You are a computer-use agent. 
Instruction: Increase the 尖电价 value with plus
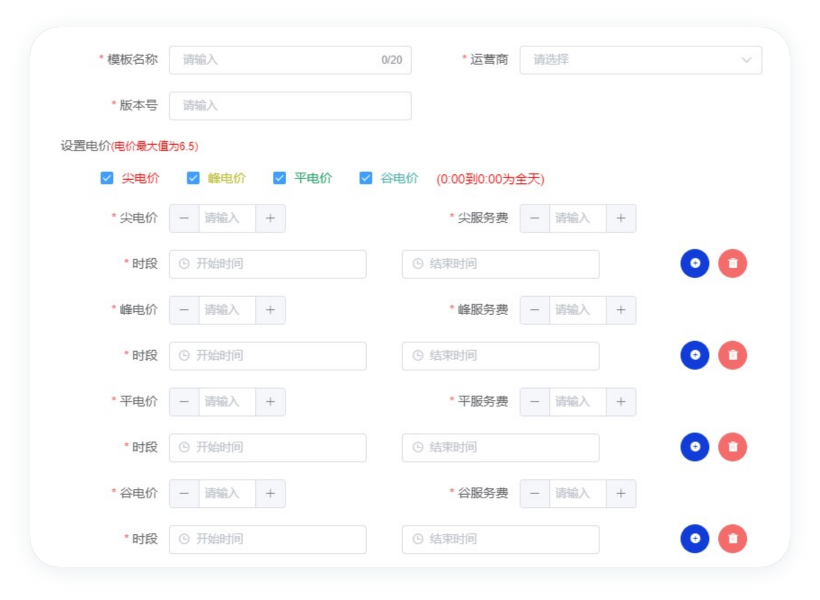point(270,218)
